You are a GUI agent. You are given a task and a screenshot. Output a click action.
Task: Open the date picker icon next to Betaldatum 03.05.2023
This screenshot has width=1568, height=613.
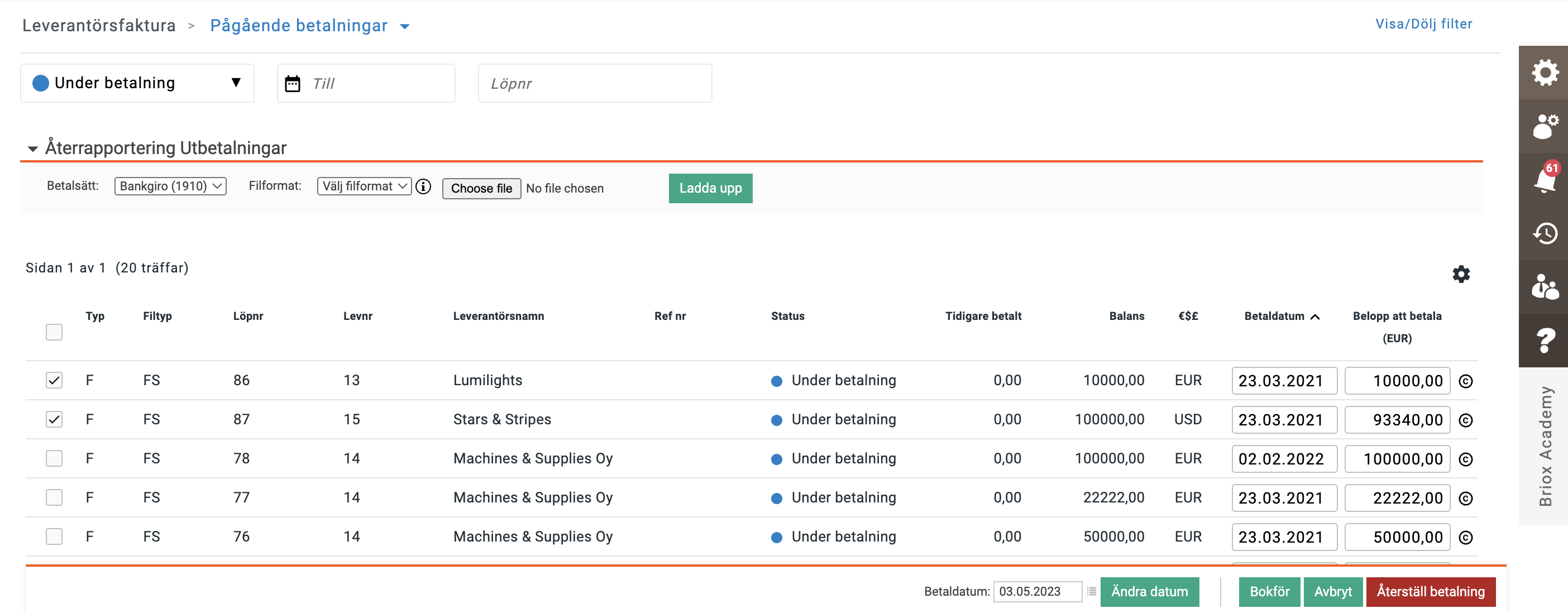pos(1091,591)
